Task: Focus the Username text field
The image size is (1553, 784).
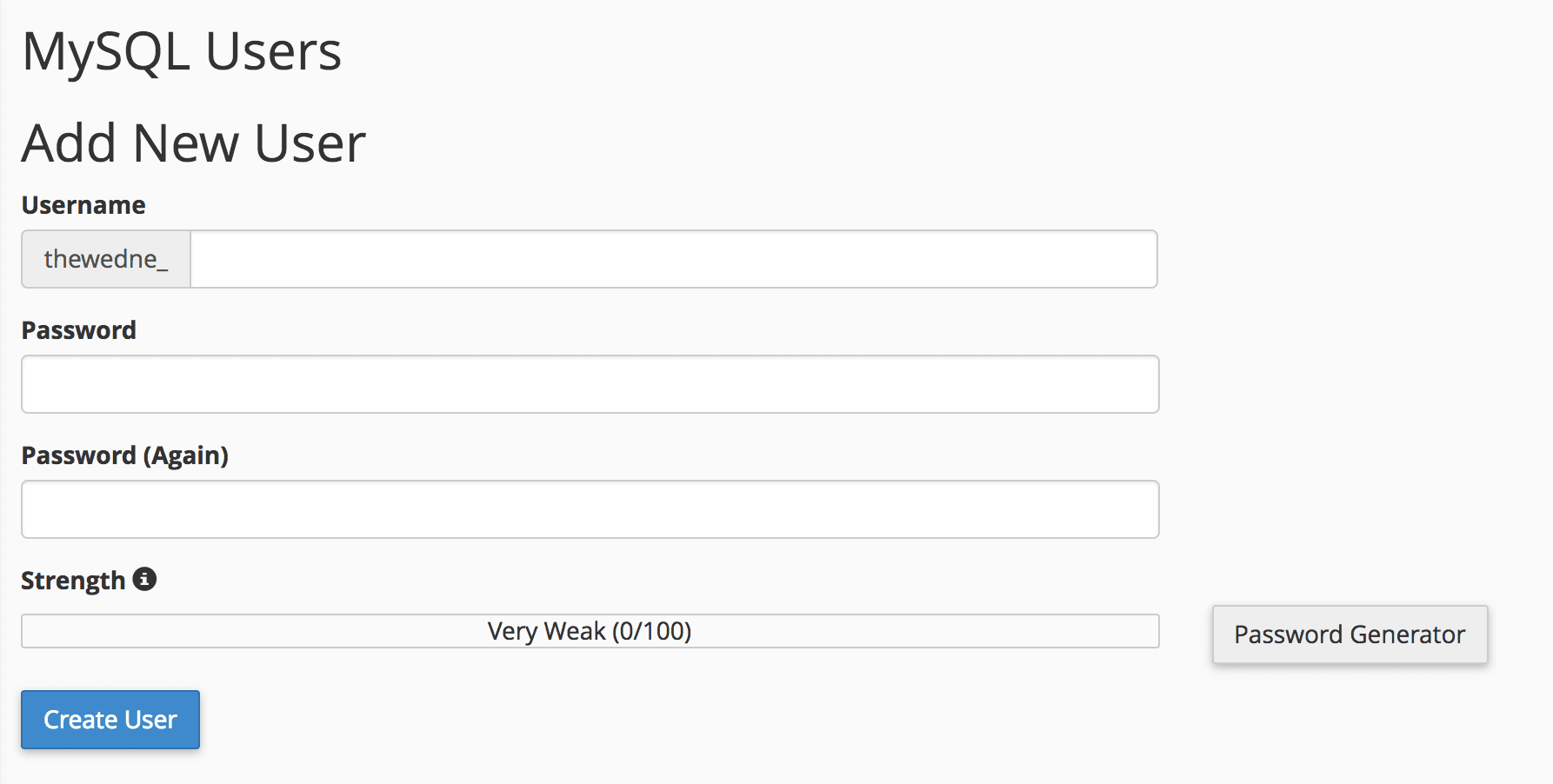Action: (x=673, y=259)
